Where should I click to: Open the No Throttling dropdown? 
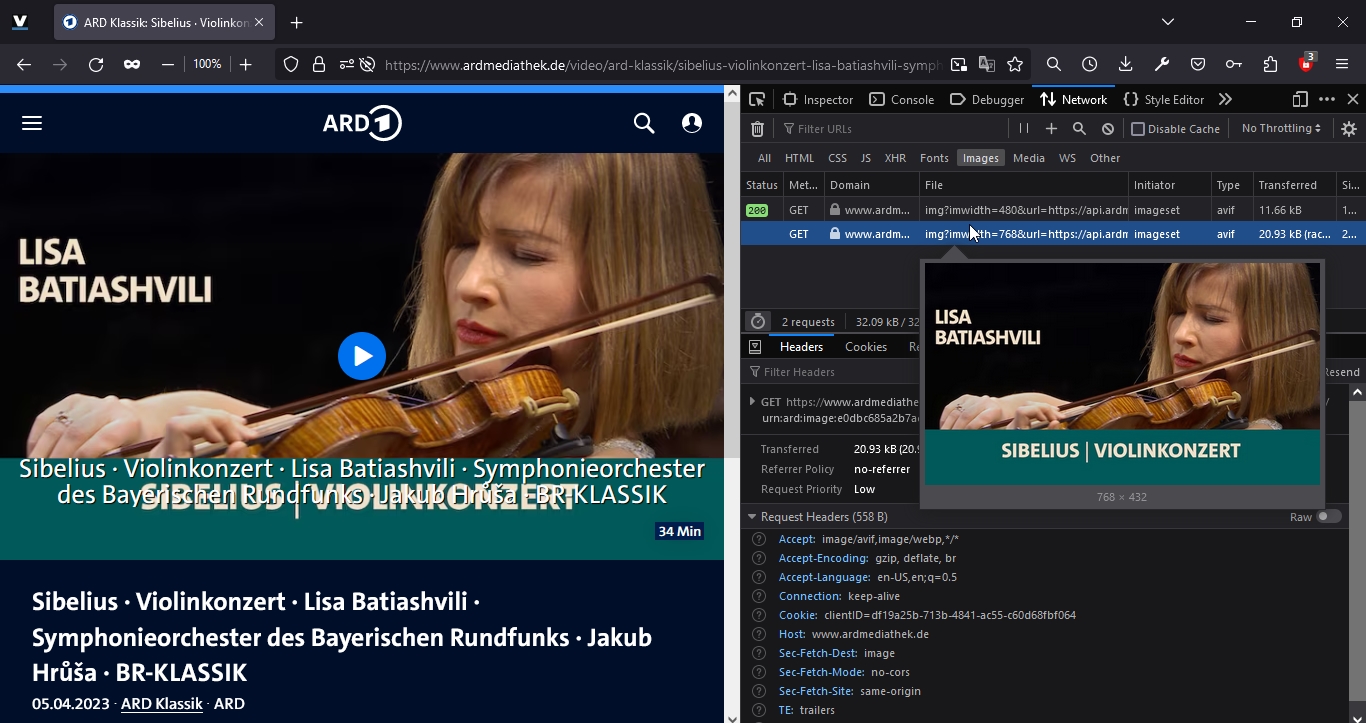tap(1280, 128)
